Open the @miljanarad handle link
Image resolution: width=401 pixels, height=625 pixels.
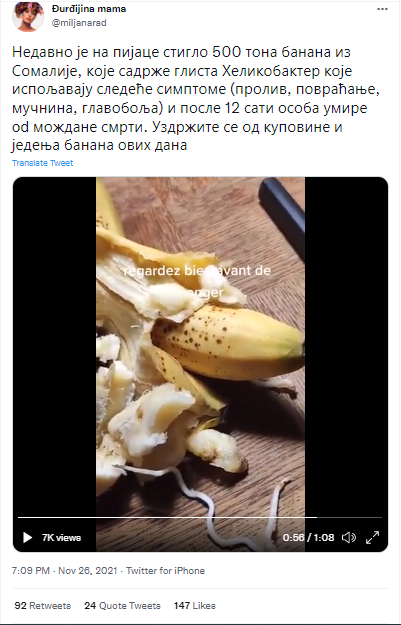coord(79,23)
